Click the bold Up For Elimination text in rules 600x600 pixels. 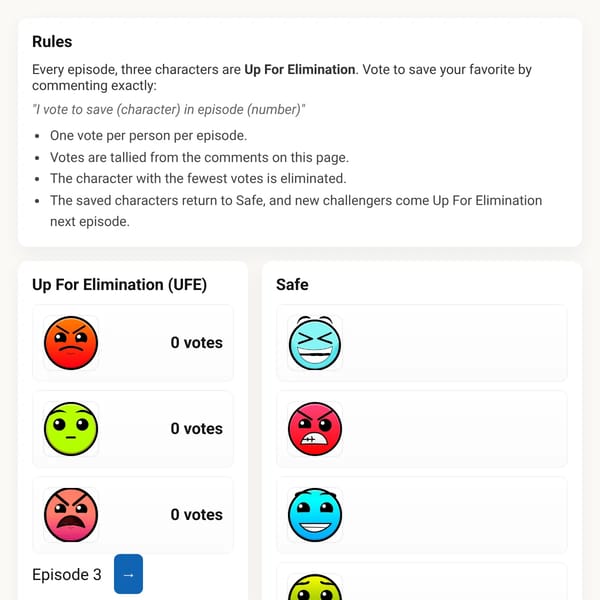300,70
